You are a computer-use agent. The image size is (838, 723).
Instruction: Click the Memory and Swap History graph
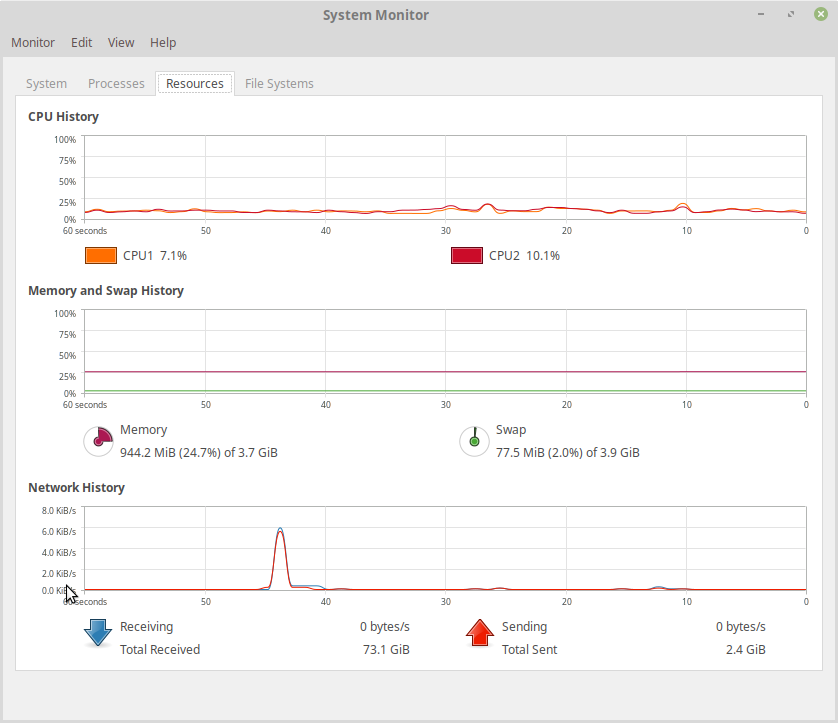445,351
